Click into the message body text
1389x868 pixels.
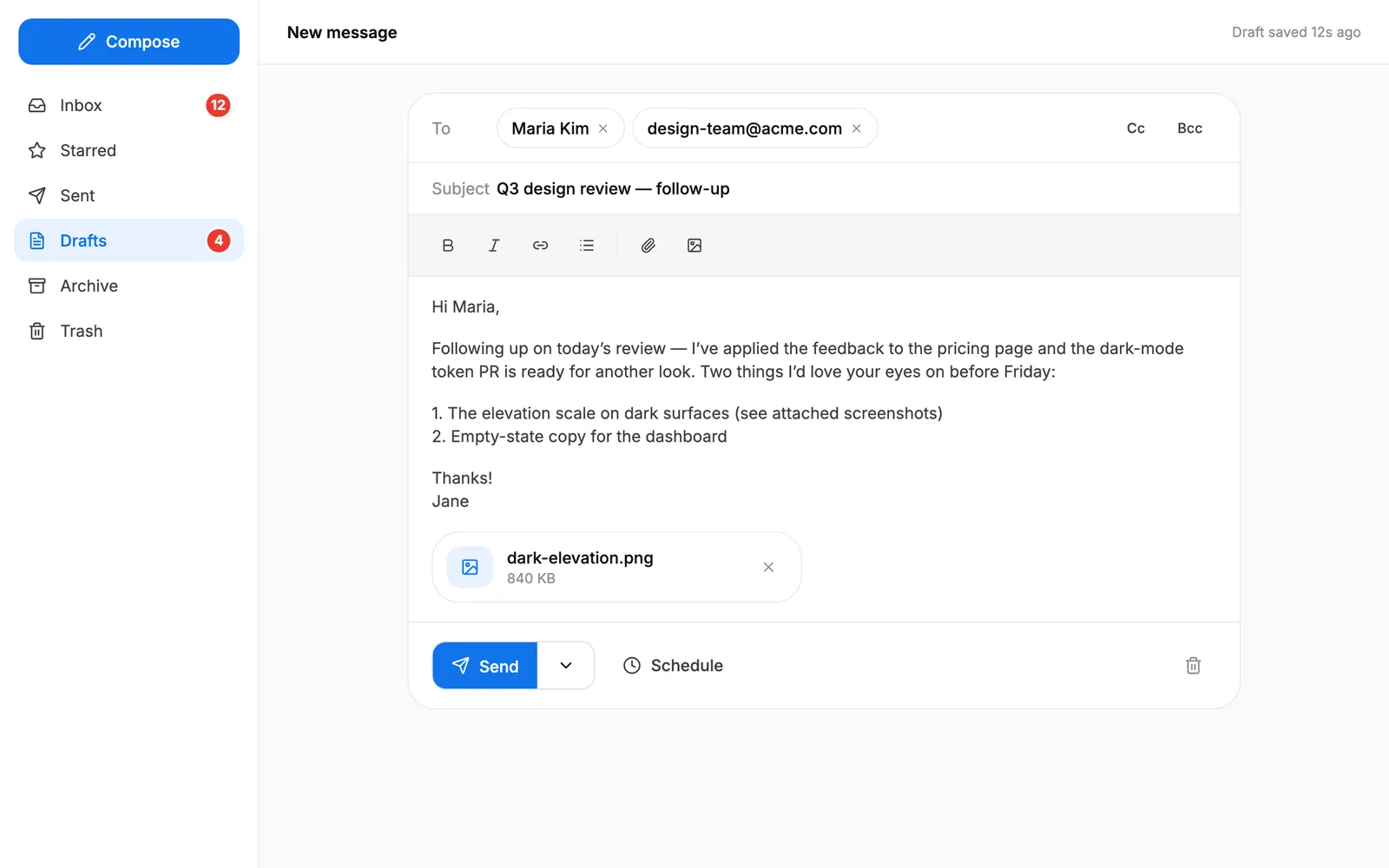tap(824, 404)
